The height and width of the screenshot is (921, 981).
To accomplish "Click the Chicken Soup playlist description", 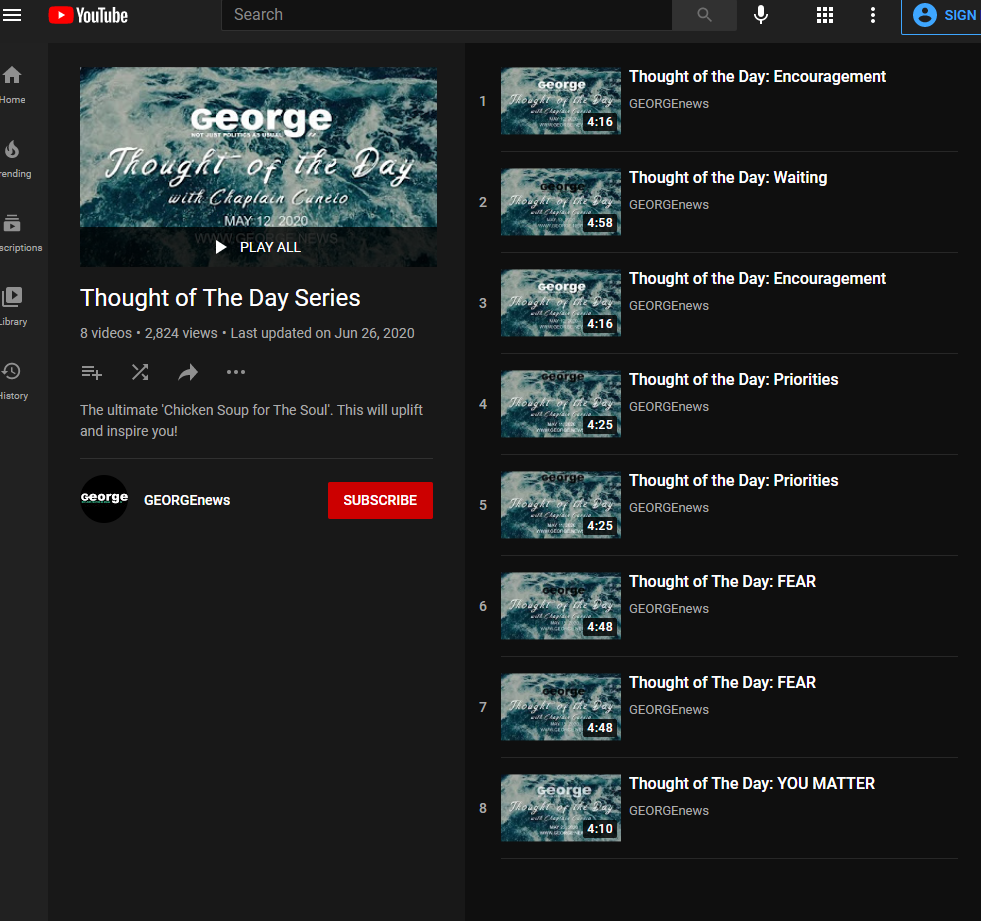I will coord(252,420).
